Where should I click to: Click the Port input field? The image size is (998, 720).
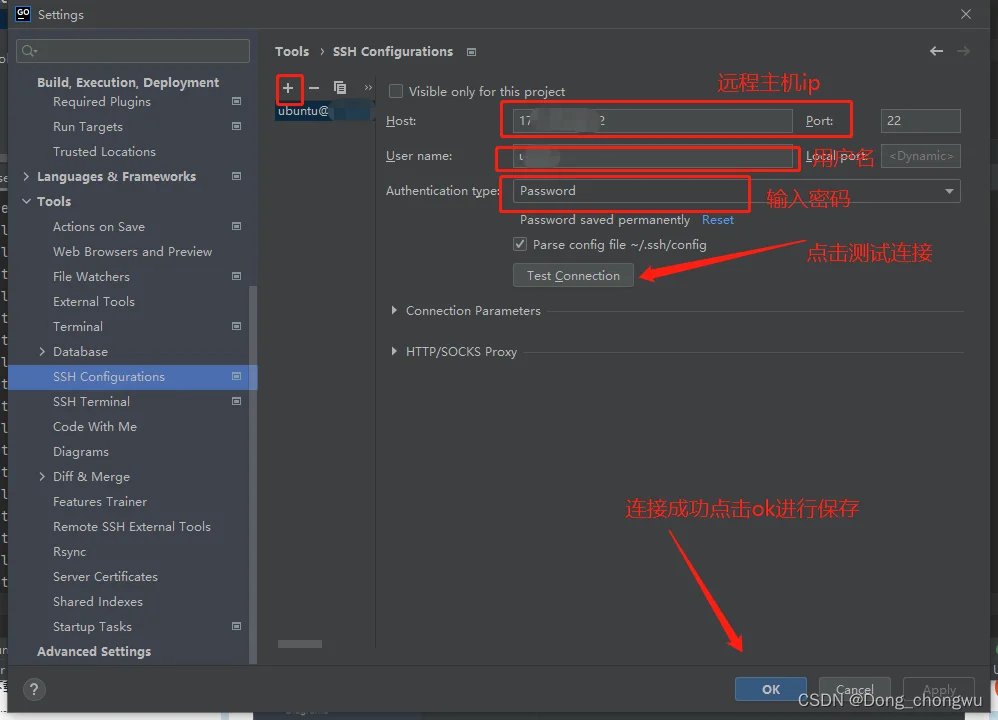pos(920,121)
